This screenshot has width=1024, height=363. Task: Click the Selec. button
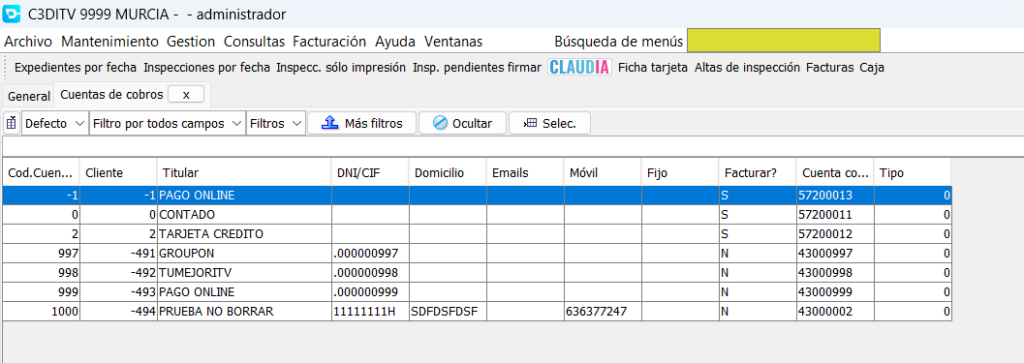pyautogui.click(x=550, y=123)
